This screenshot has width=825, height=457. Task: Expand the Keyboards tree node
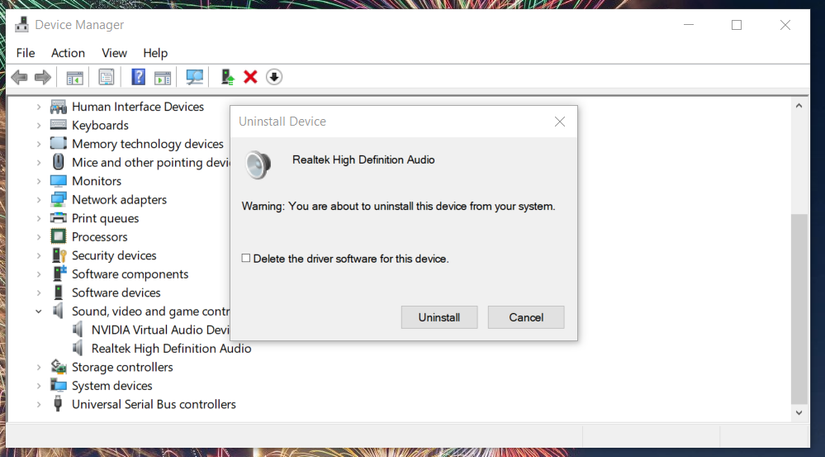coord(38,125)
